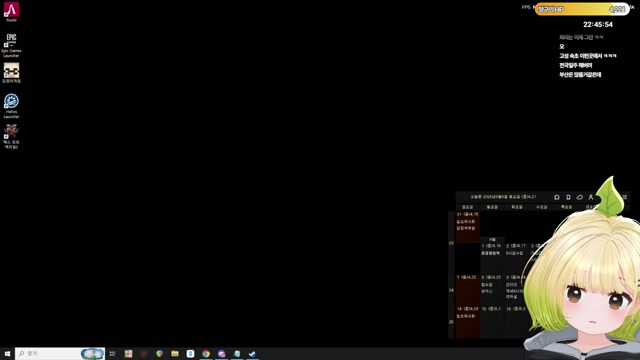
Task: Open the purple round taskbar app
Action: [x=221, y=353]
